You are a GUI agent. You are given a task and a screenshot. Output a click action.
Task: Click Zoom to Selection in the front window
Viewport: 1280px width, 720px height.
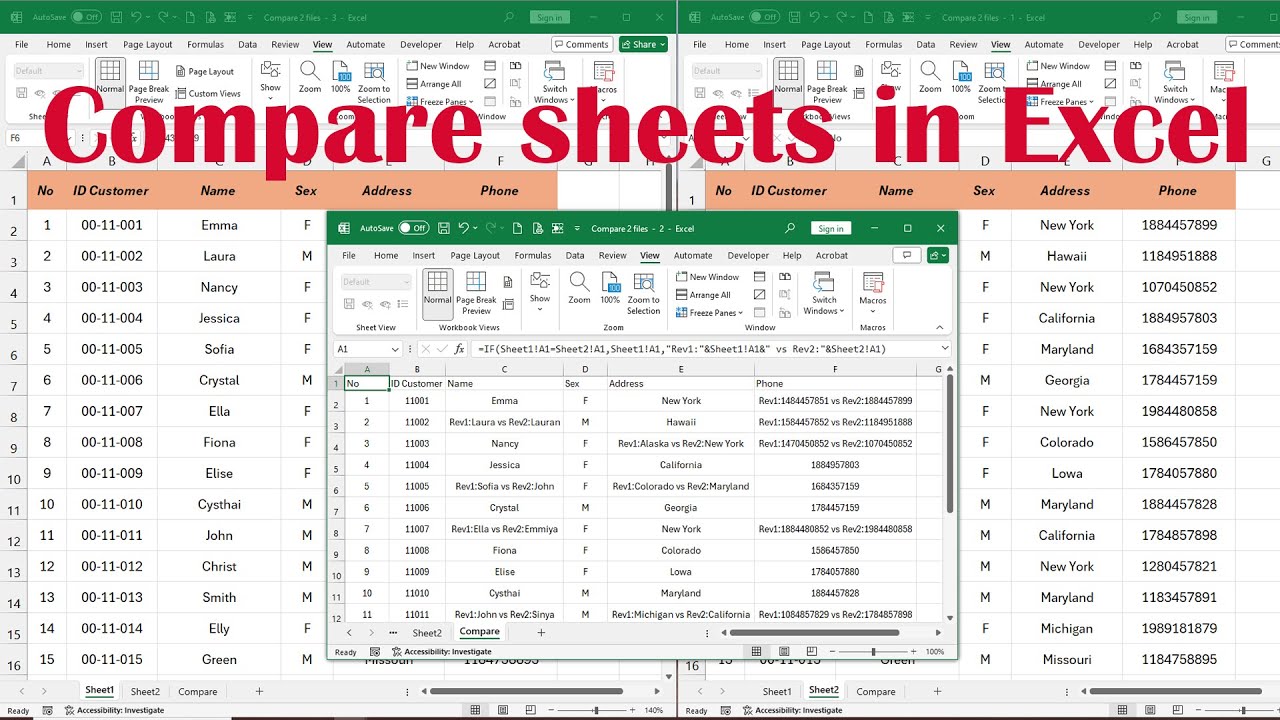coord(643,292)
